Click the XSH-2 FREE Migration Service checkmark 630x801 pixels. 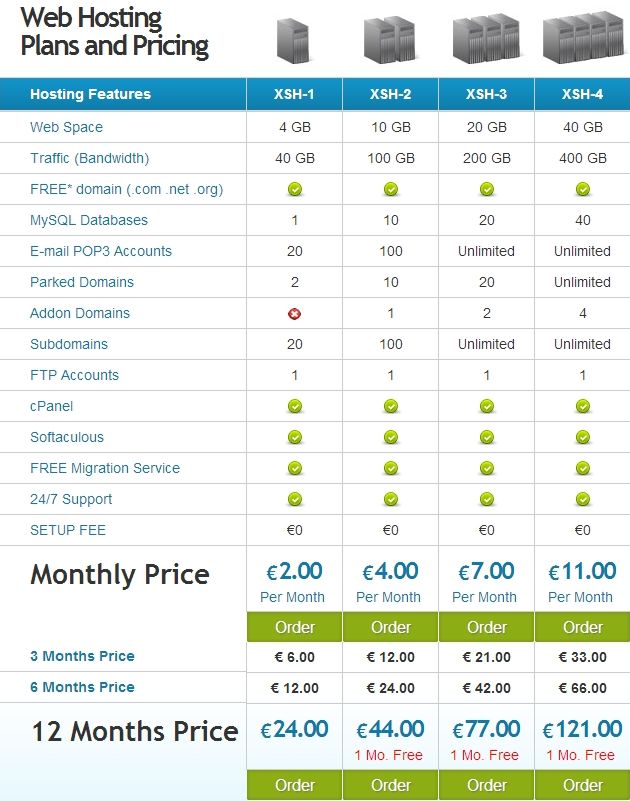pos(391,468)
